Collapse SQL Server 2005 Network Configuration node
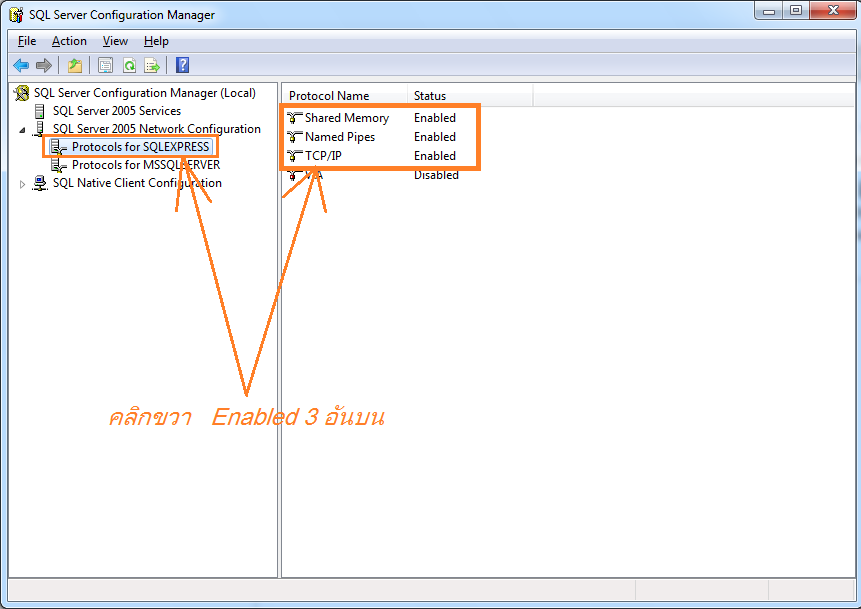 (x=22, y=130)
